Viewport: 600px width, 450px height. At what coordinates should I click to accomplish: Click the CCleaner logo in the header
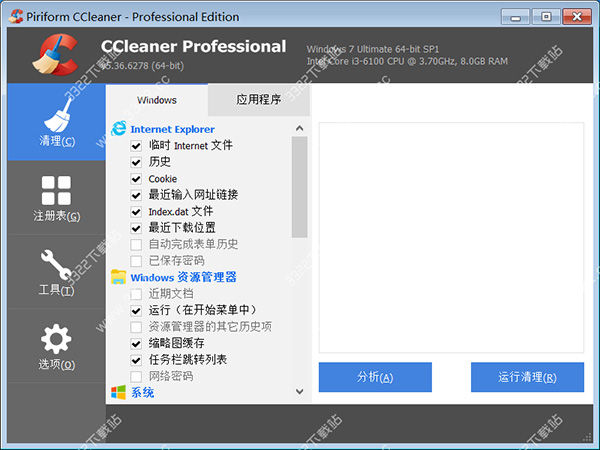[55, 54]
